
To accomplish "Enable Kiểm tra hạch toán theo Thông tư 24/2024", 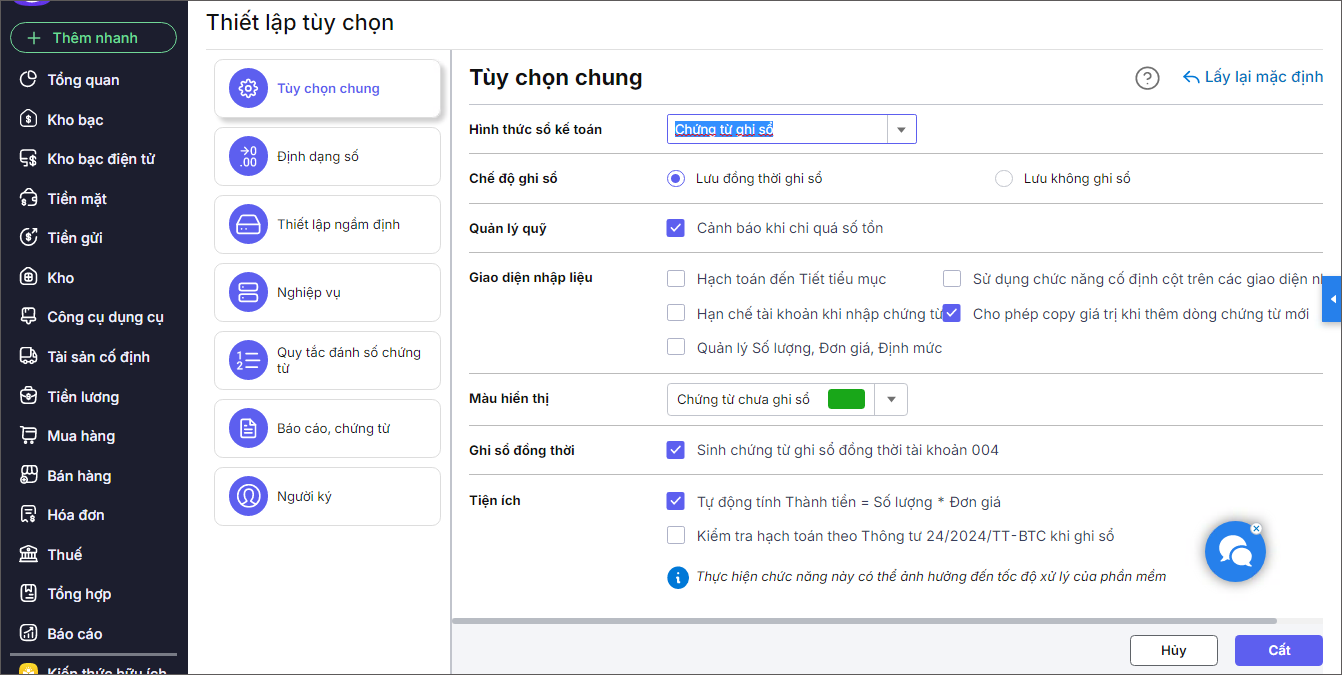I will 676,535.
